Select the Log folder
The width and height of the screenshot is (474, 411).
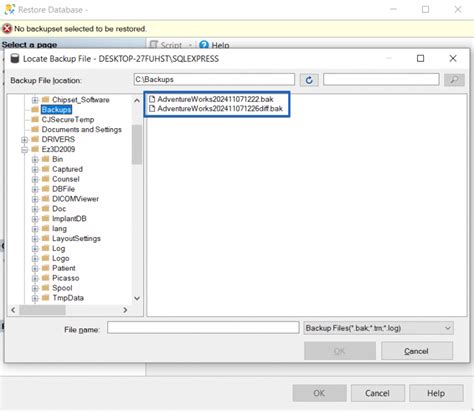click(59, 249)
